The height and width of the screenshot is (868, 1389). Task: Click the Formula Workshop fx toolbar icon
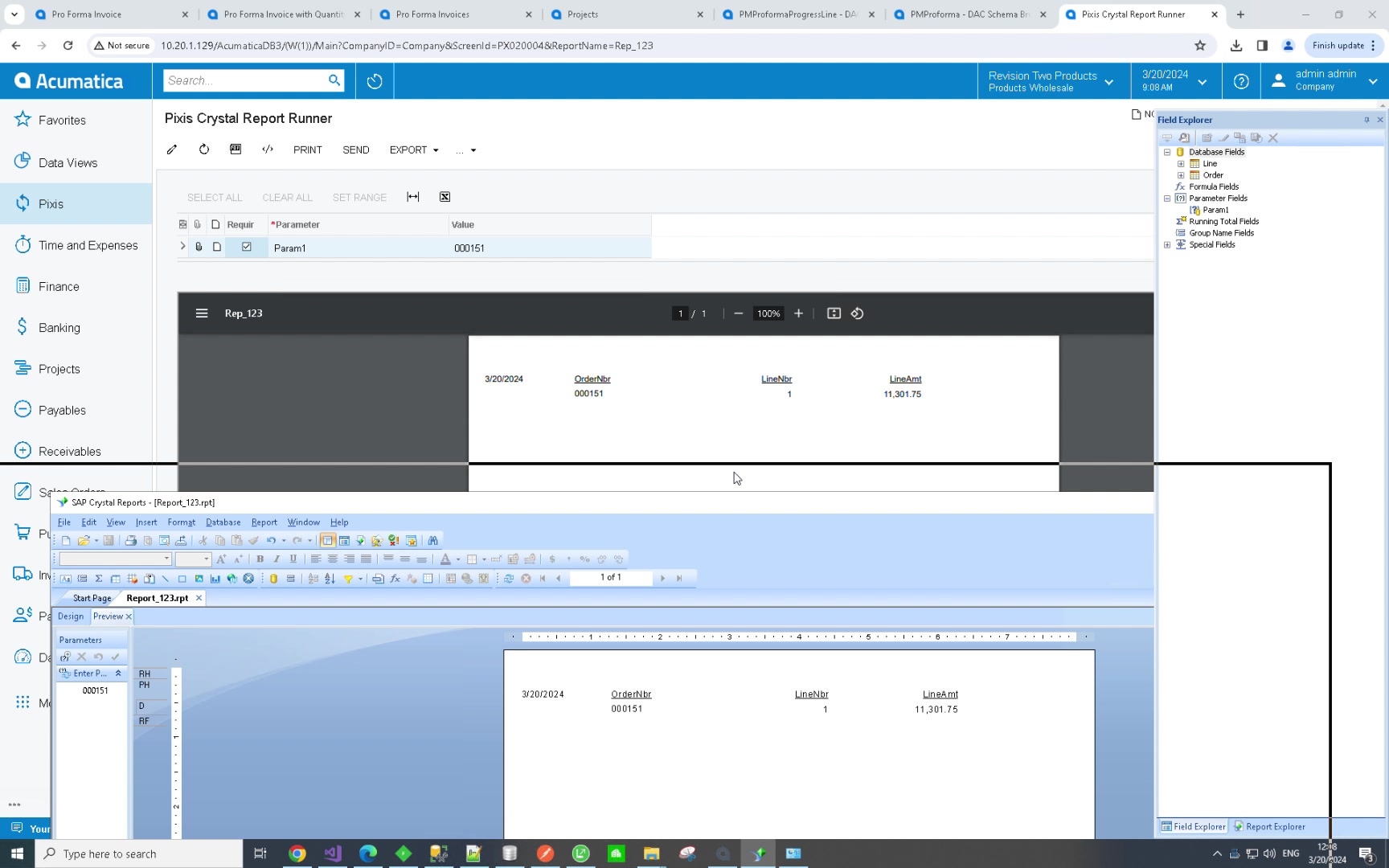point(395,579)
